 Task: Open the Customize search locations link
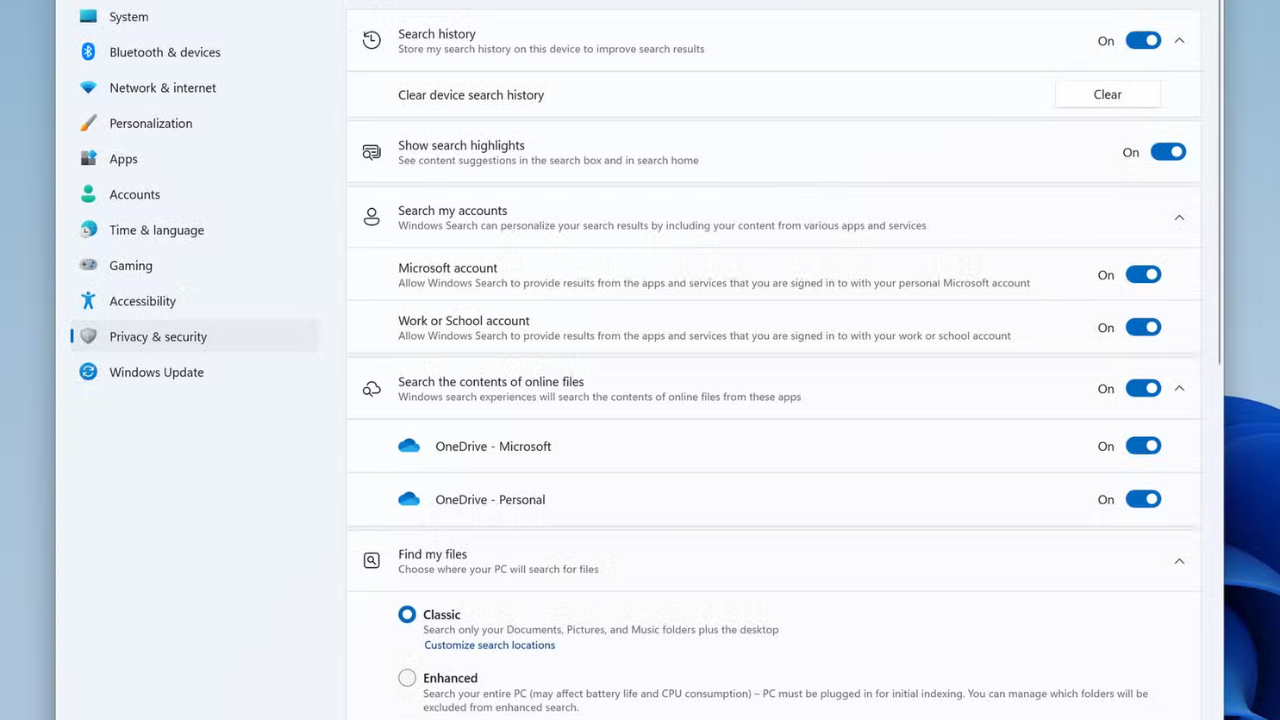coord(489,645)
